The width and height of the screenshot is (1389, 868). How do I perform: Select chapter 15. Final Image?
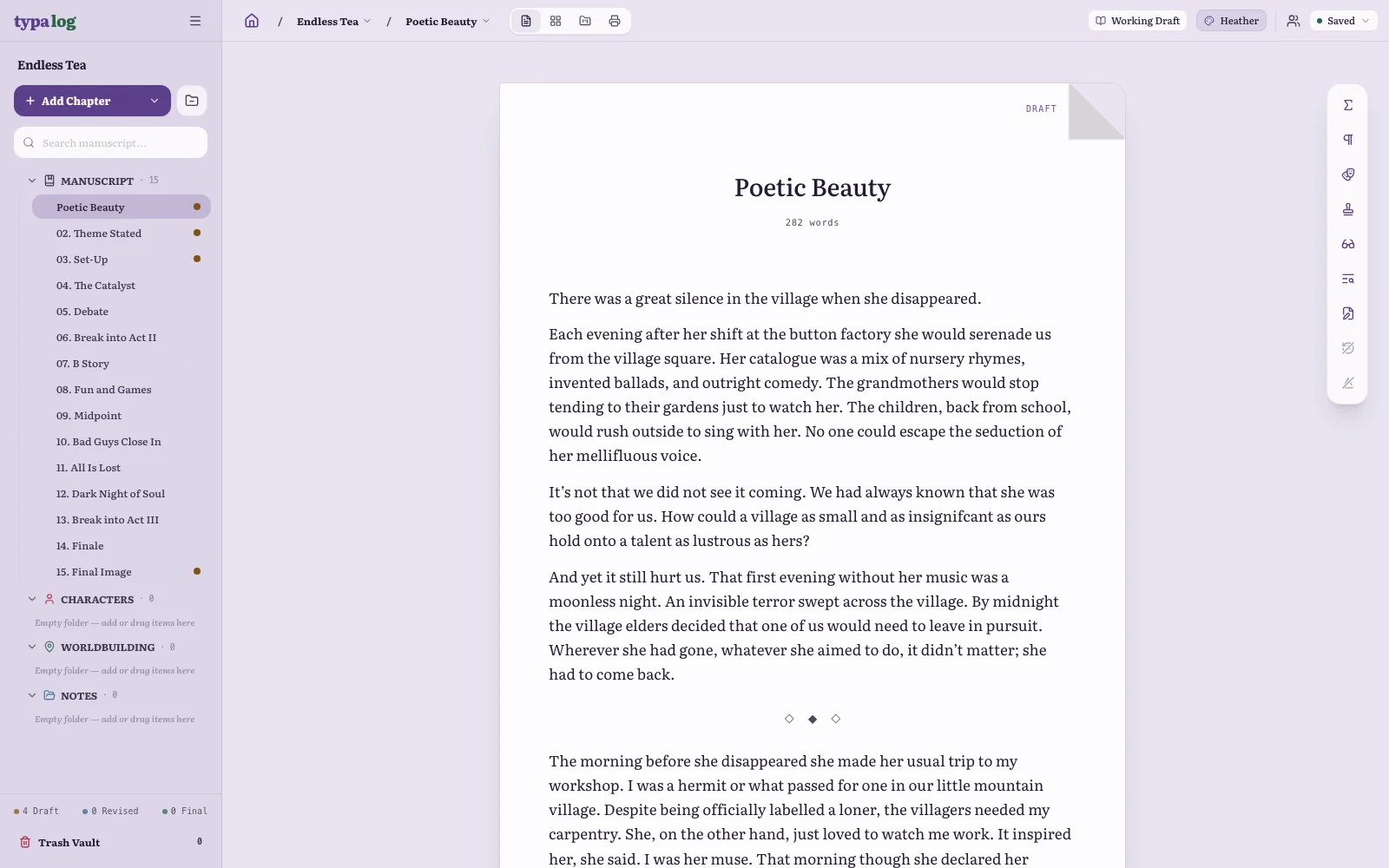[122, 572]
